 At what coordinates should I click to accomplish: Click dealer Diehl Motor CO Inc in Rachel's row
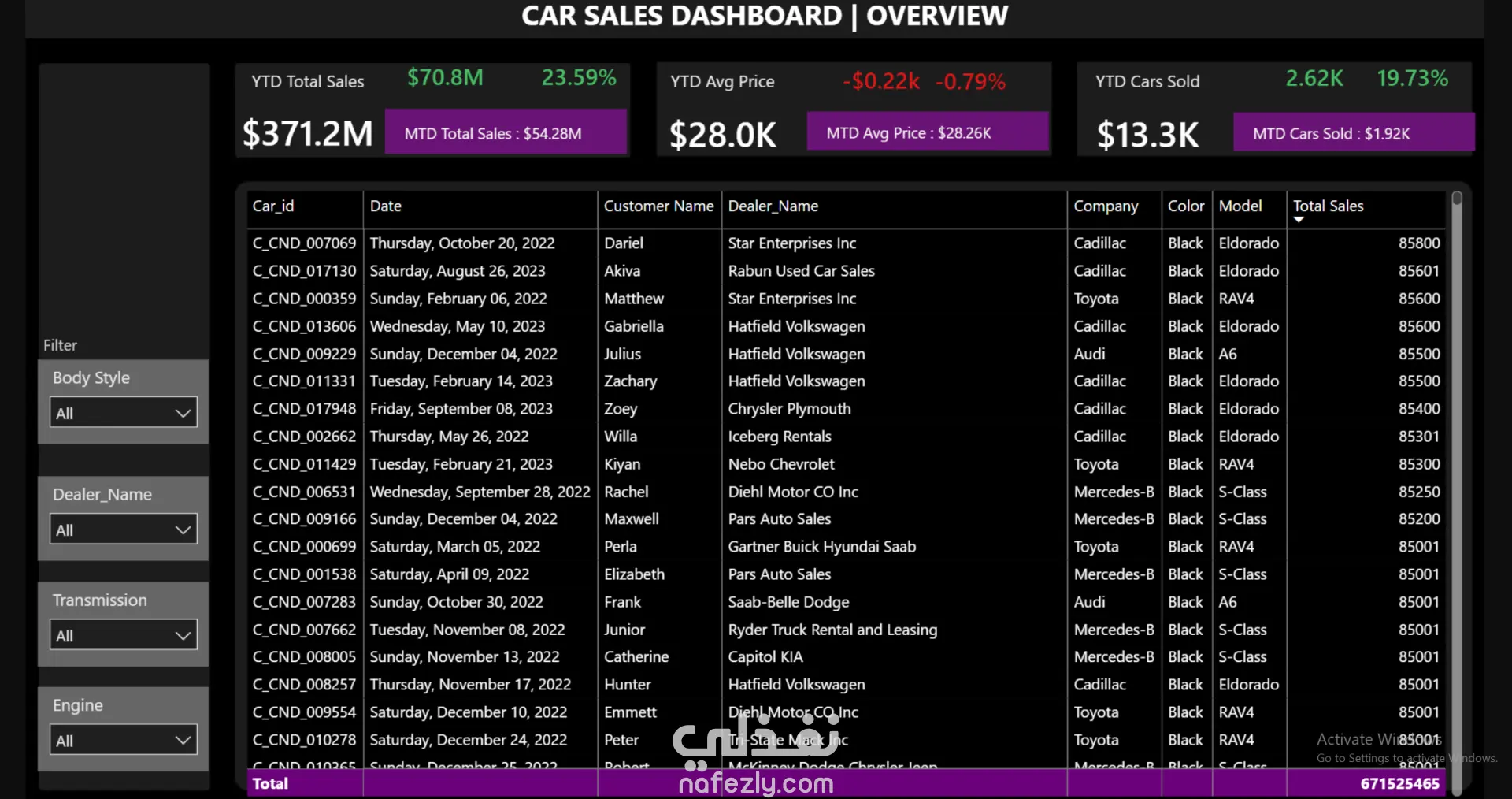tap(793, 492)
